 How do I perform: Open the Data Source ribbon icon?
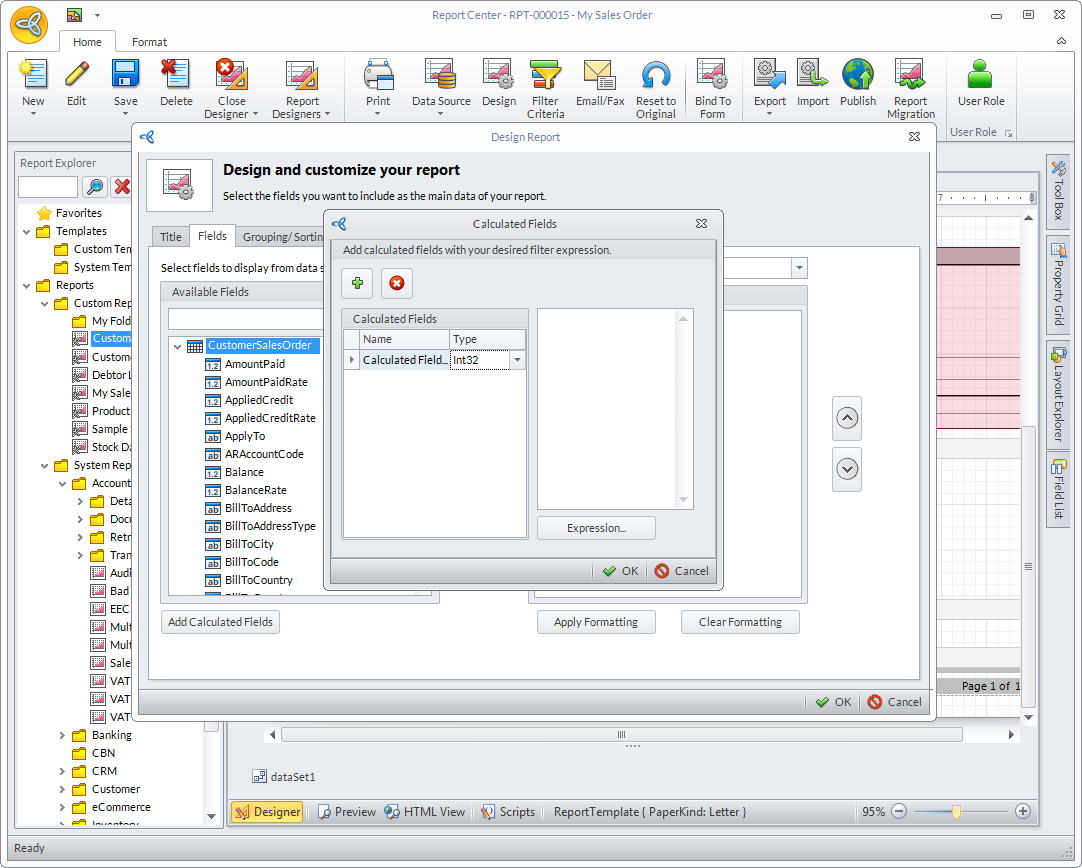441,76
